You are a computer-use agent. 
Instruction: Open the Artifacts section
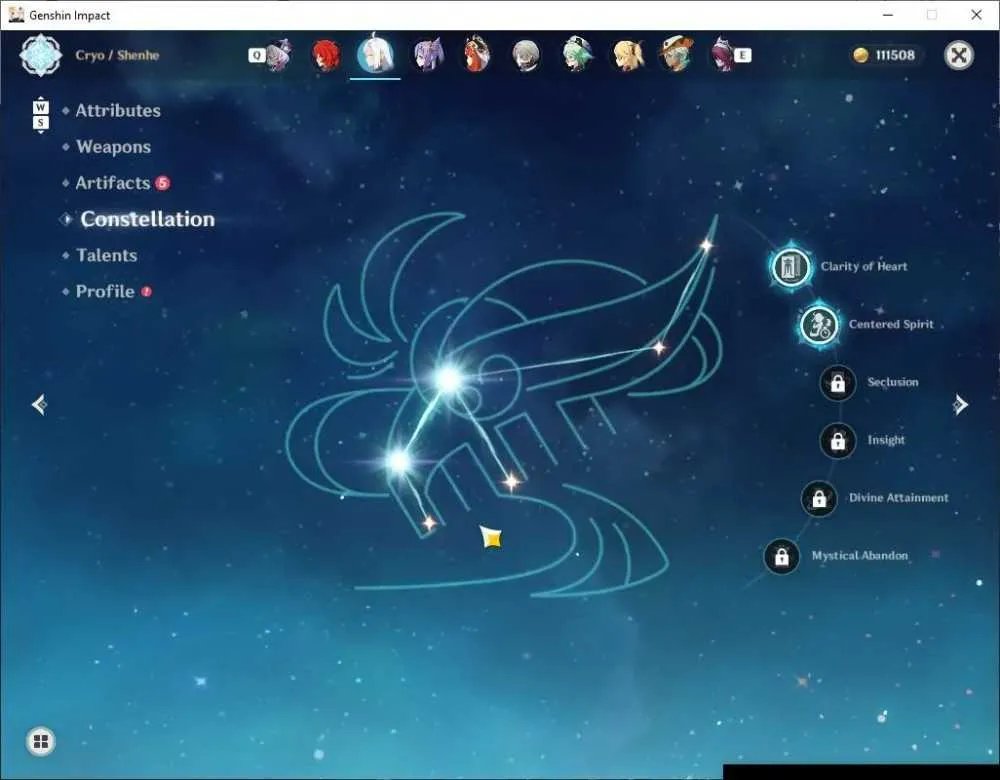pos(113,183)
